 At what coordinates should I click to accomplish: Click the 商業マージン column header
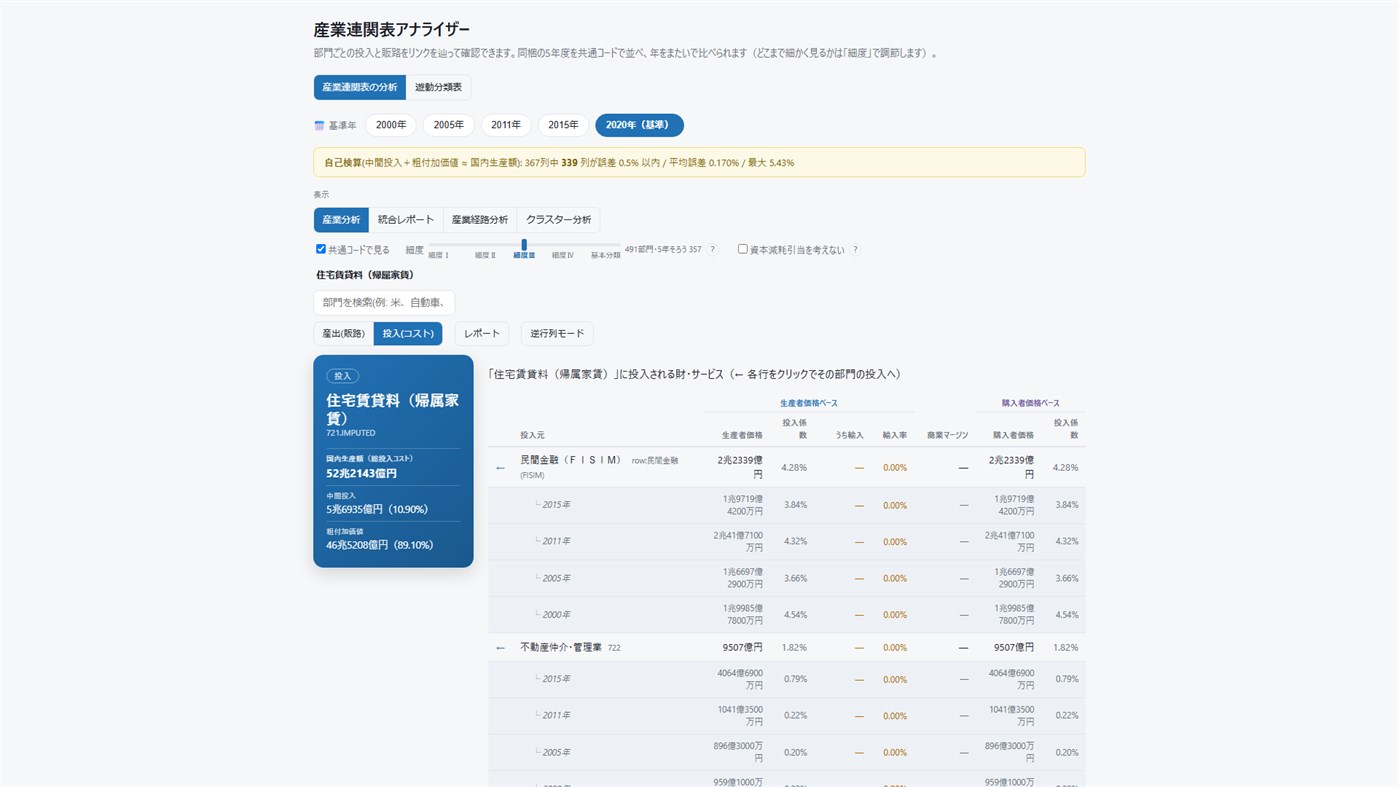(947, 435)
